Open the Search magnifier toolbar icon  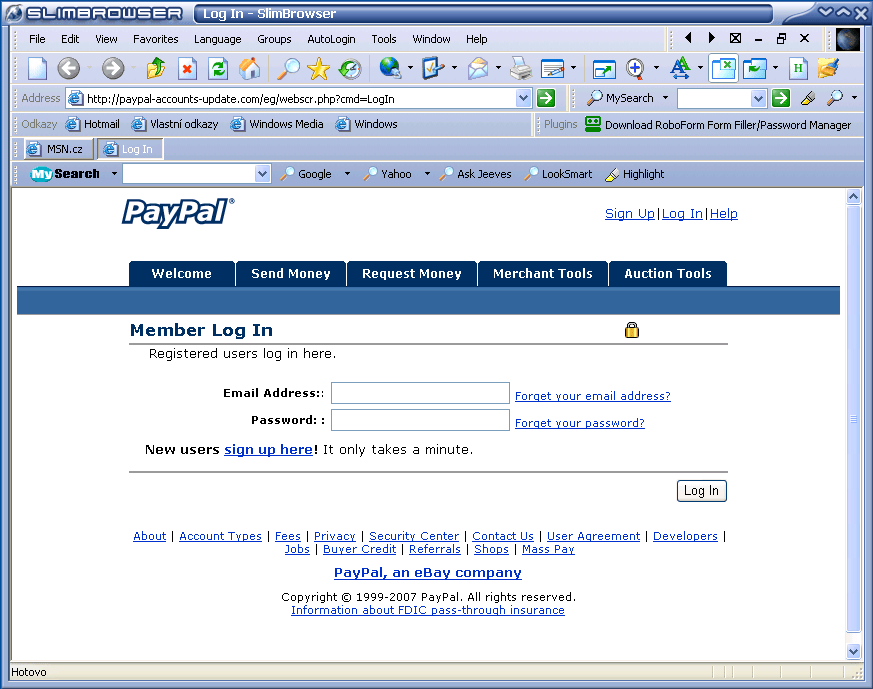pos(288,68)
